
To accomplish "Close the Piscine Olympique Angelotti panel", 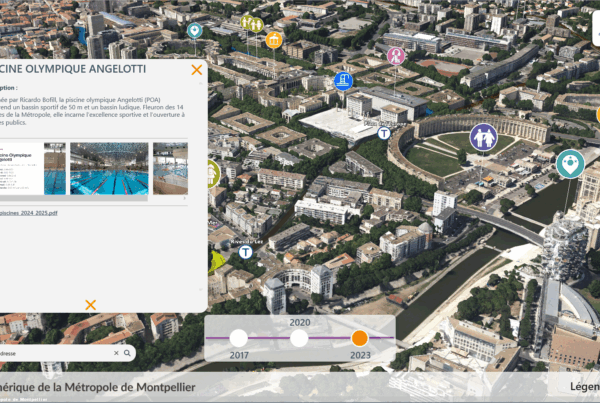I will click(197, 70).
